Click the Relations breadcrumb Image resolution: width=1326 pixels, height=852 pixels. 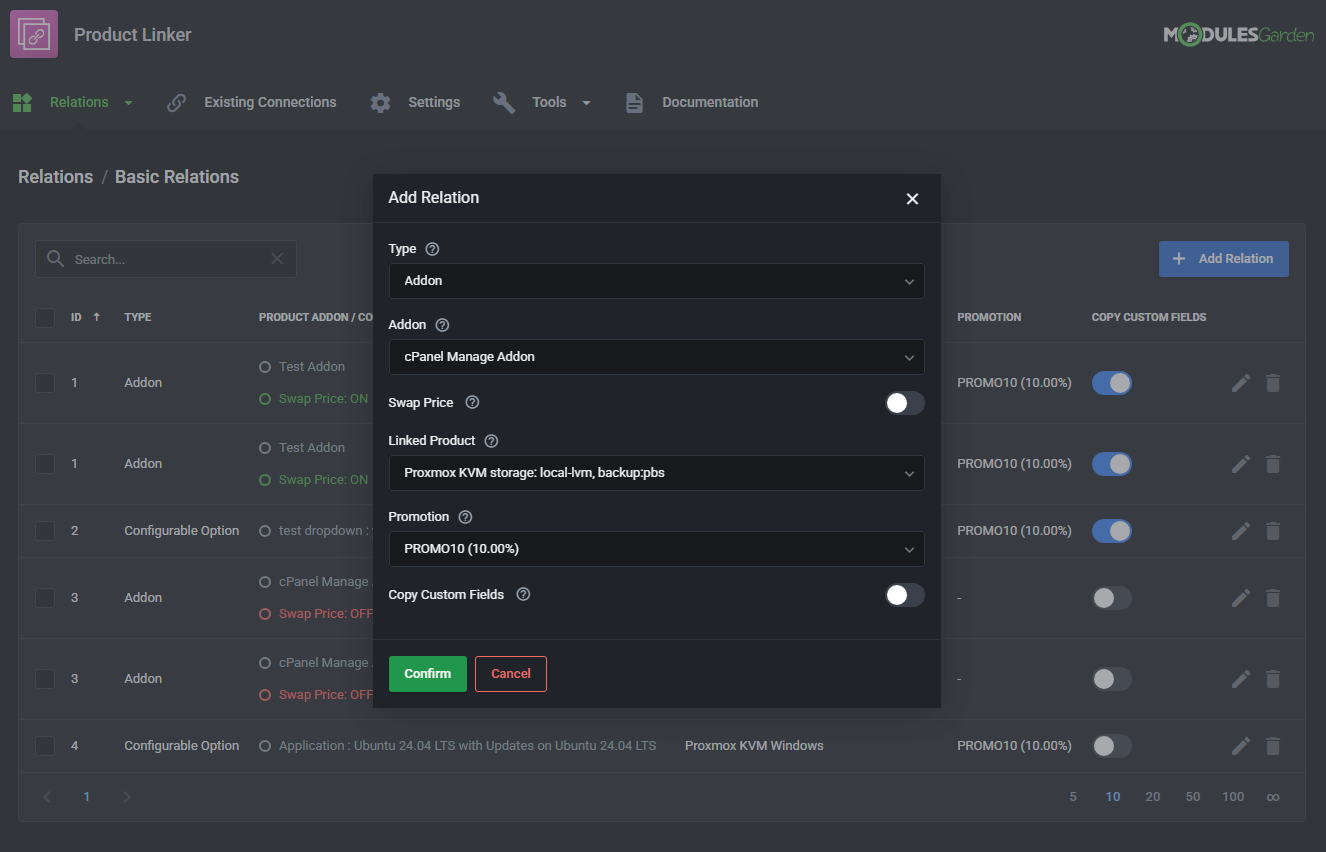(x=55, y=177)
